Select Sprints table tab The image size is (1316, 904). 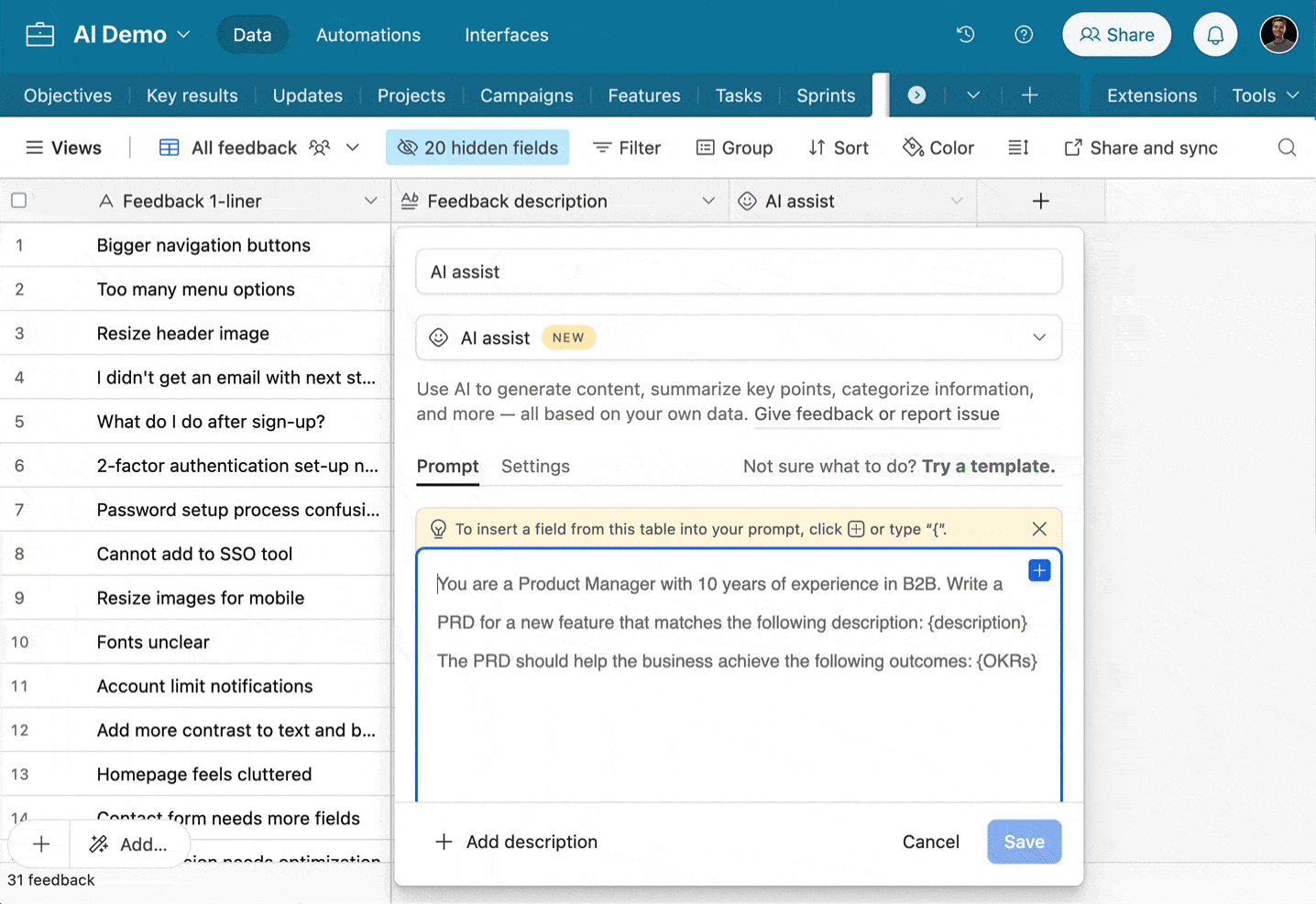826,95
